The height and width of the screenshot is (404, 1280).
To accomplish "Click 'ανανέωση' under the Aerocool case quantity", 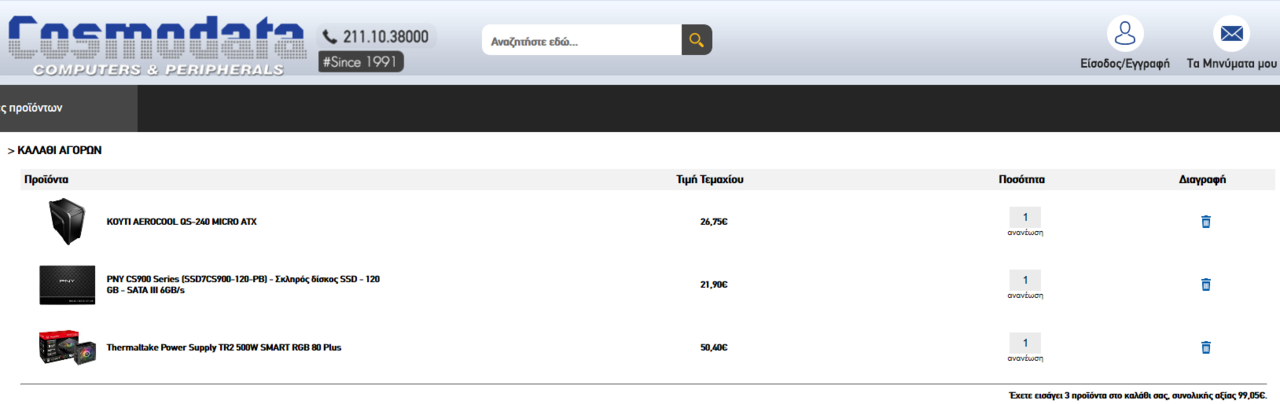I will point(1025,233).
